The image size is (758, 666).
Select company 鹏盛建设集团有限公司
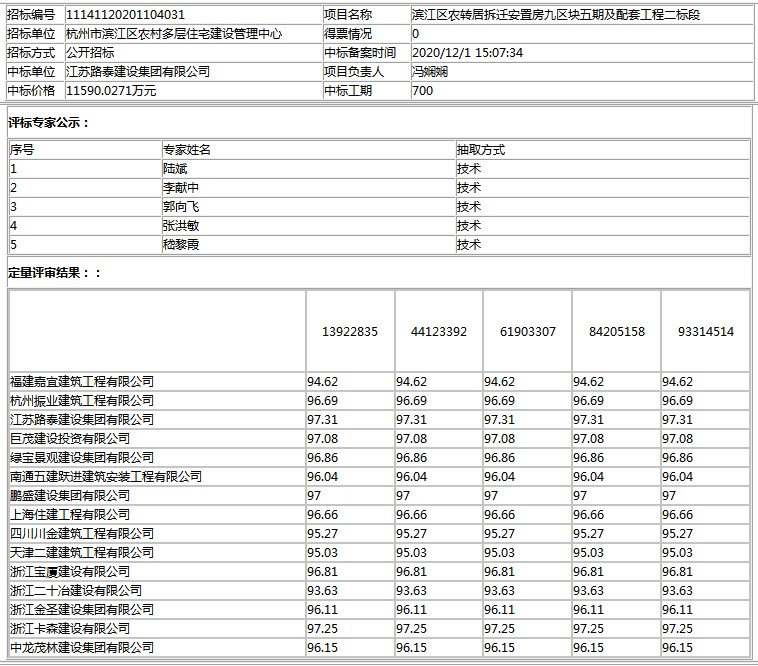point(70,495)
